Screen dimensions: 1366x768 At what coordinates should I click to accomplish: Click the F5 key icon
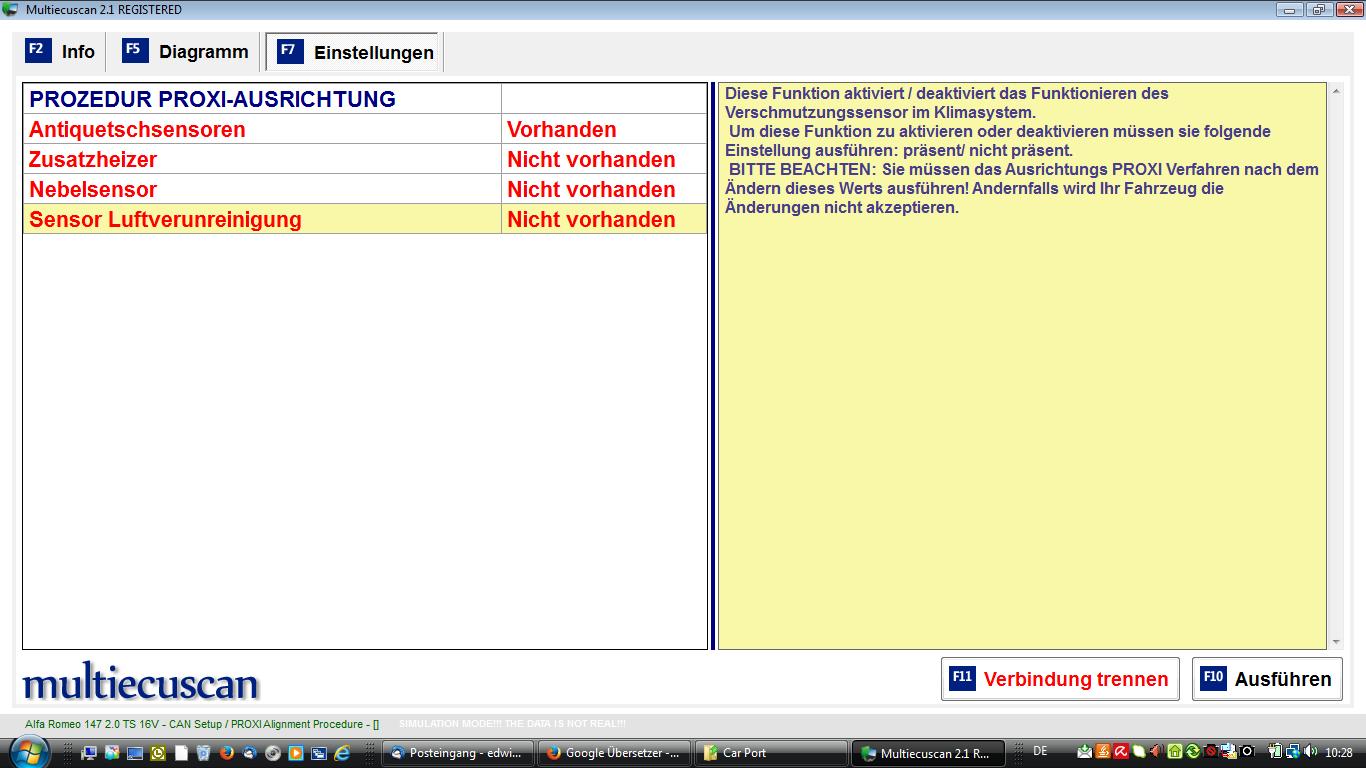pyautogui.click(x=134, y=50)
